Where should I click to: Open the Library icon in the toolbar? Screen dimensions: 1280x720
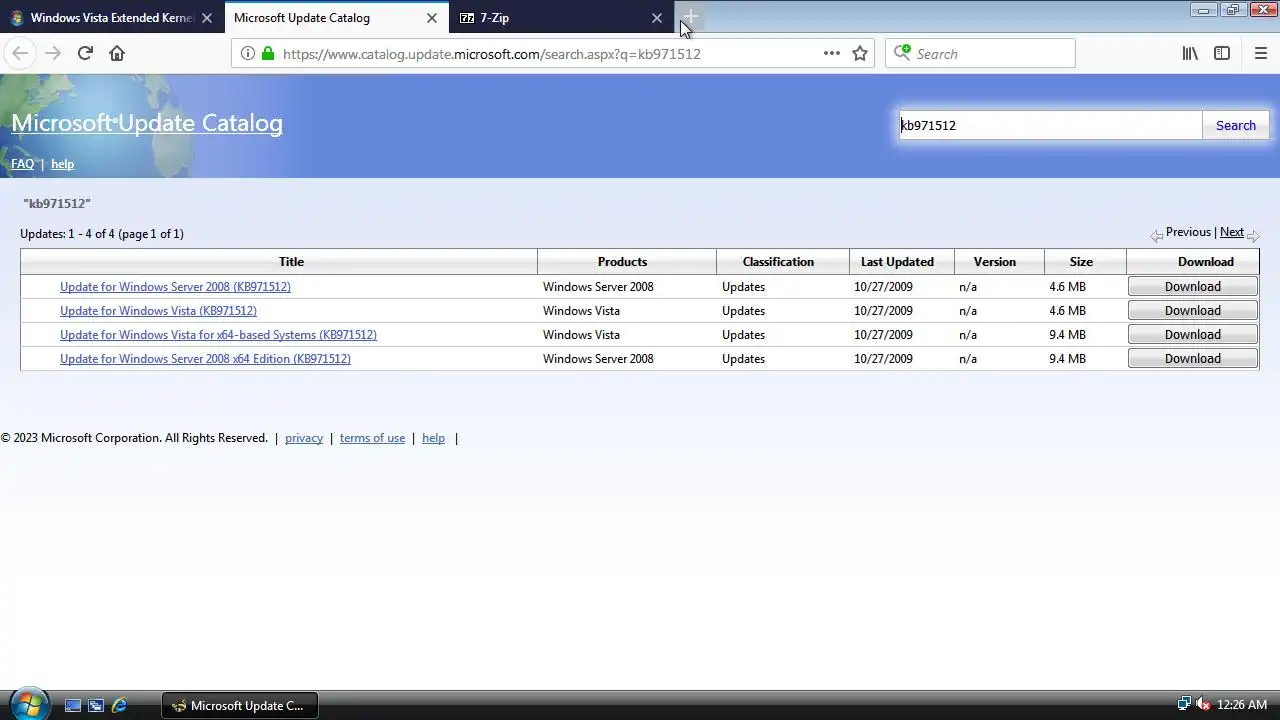1190,54
